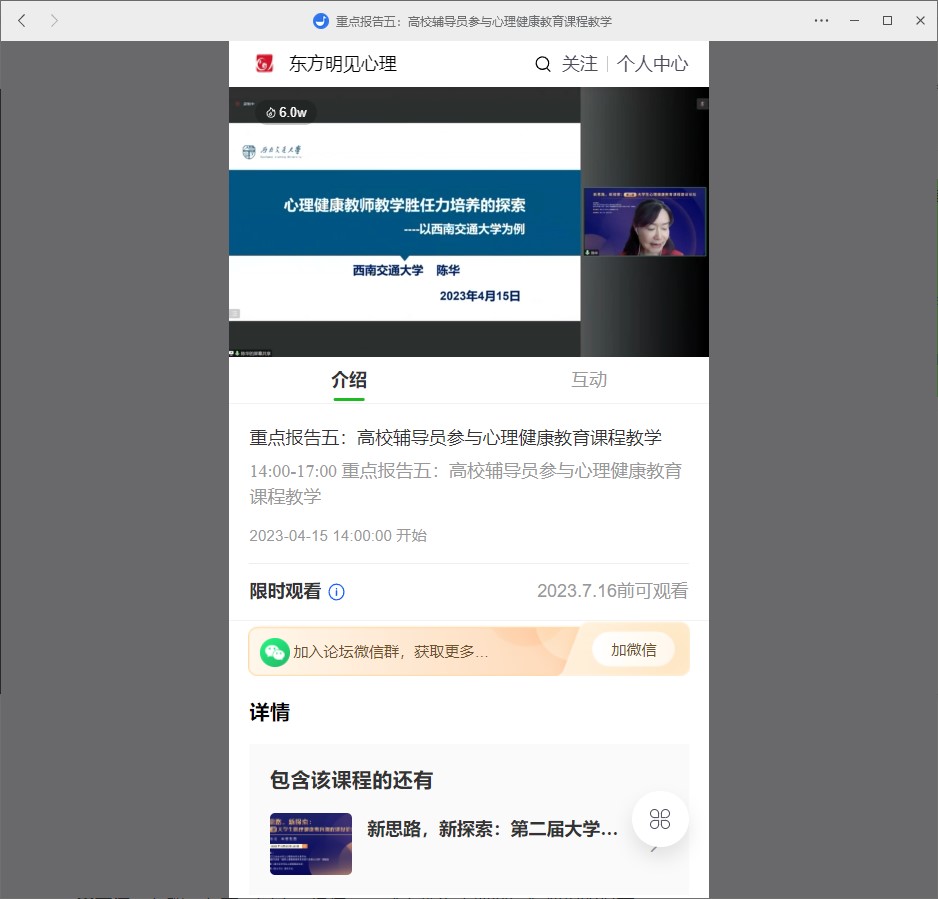Click the info icon beside 限时观看
Viewport: 938px width, 899px height.
click(x=337, y=592)
